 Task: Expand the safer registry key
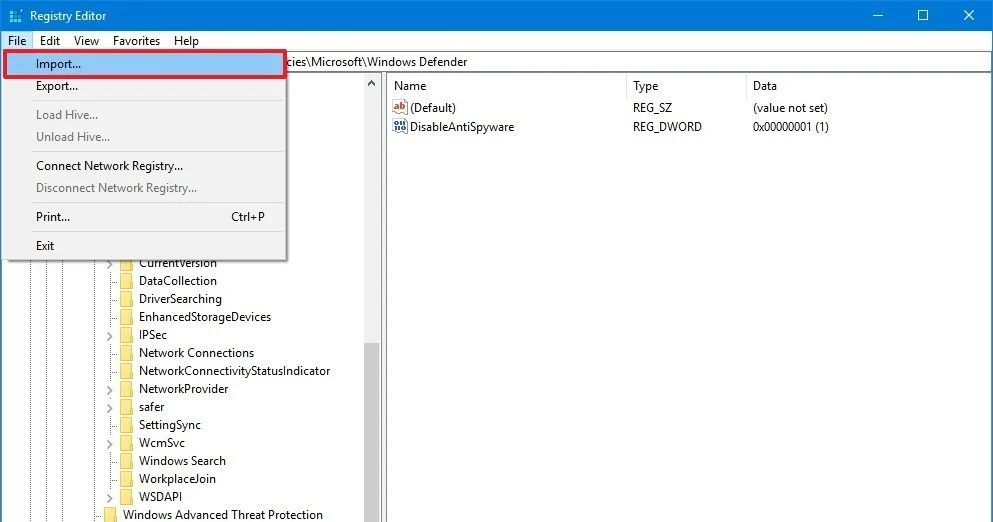point(109,407)
